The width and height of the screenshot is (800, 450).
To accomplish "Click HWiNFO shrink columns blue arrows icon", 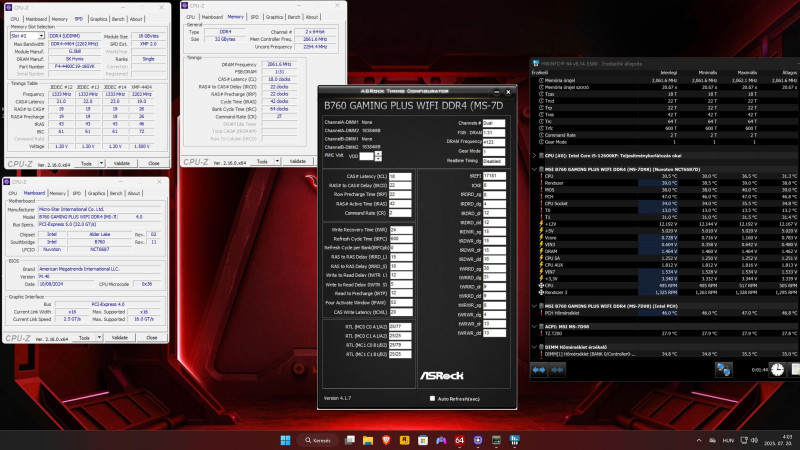I will [557, 370].
